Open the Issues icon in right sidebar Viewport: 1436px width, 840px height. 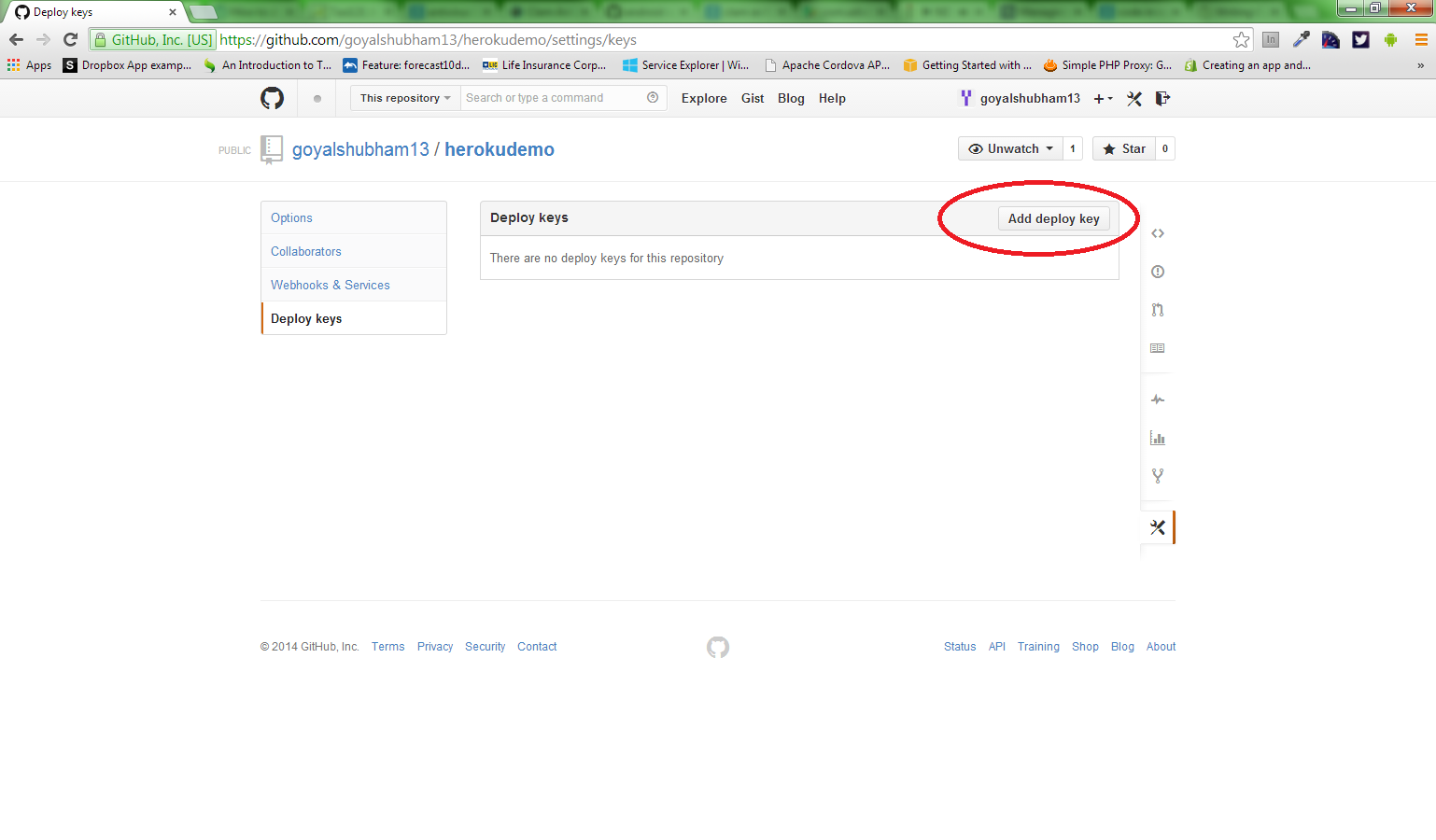pyautogui.click(x=1158, y=272)
